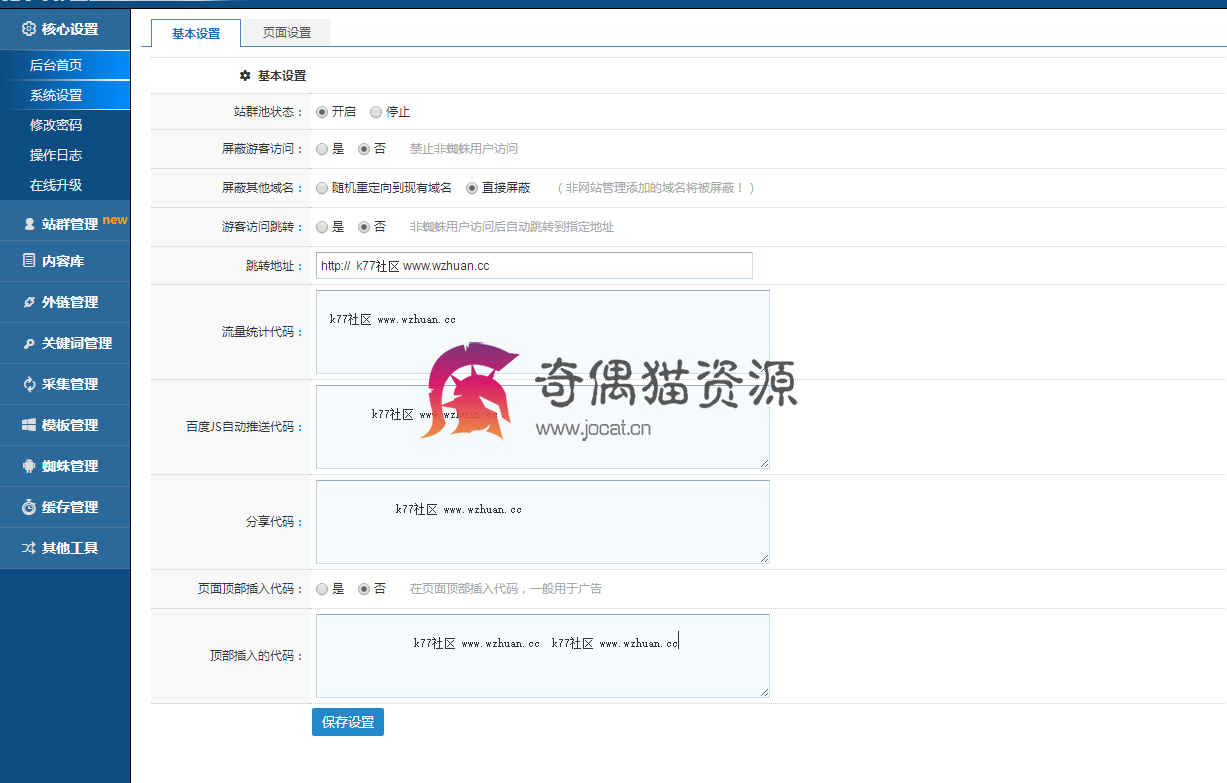Click the document icon beside 内容库
The width and height of the screenshot is (1227, 783).
pos(29,260)
